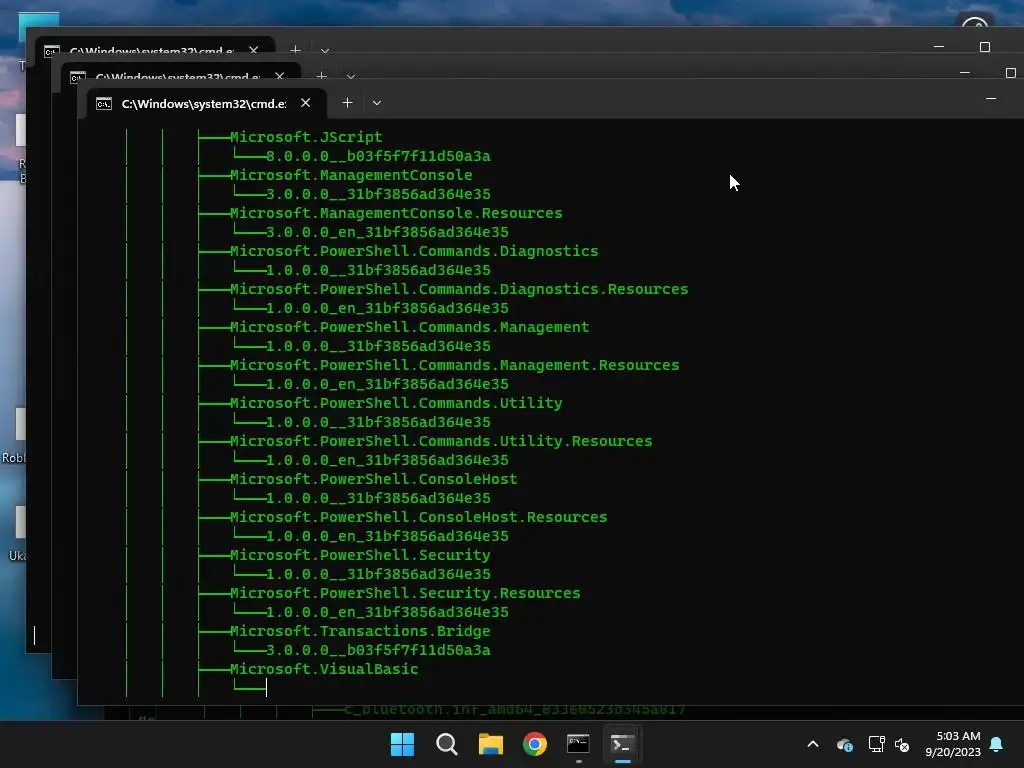The height and width of the screenshot is (768, 1024).
Task: Click Microsoft.ManagementConsole.Resources line
Action: tap(396, 213)
